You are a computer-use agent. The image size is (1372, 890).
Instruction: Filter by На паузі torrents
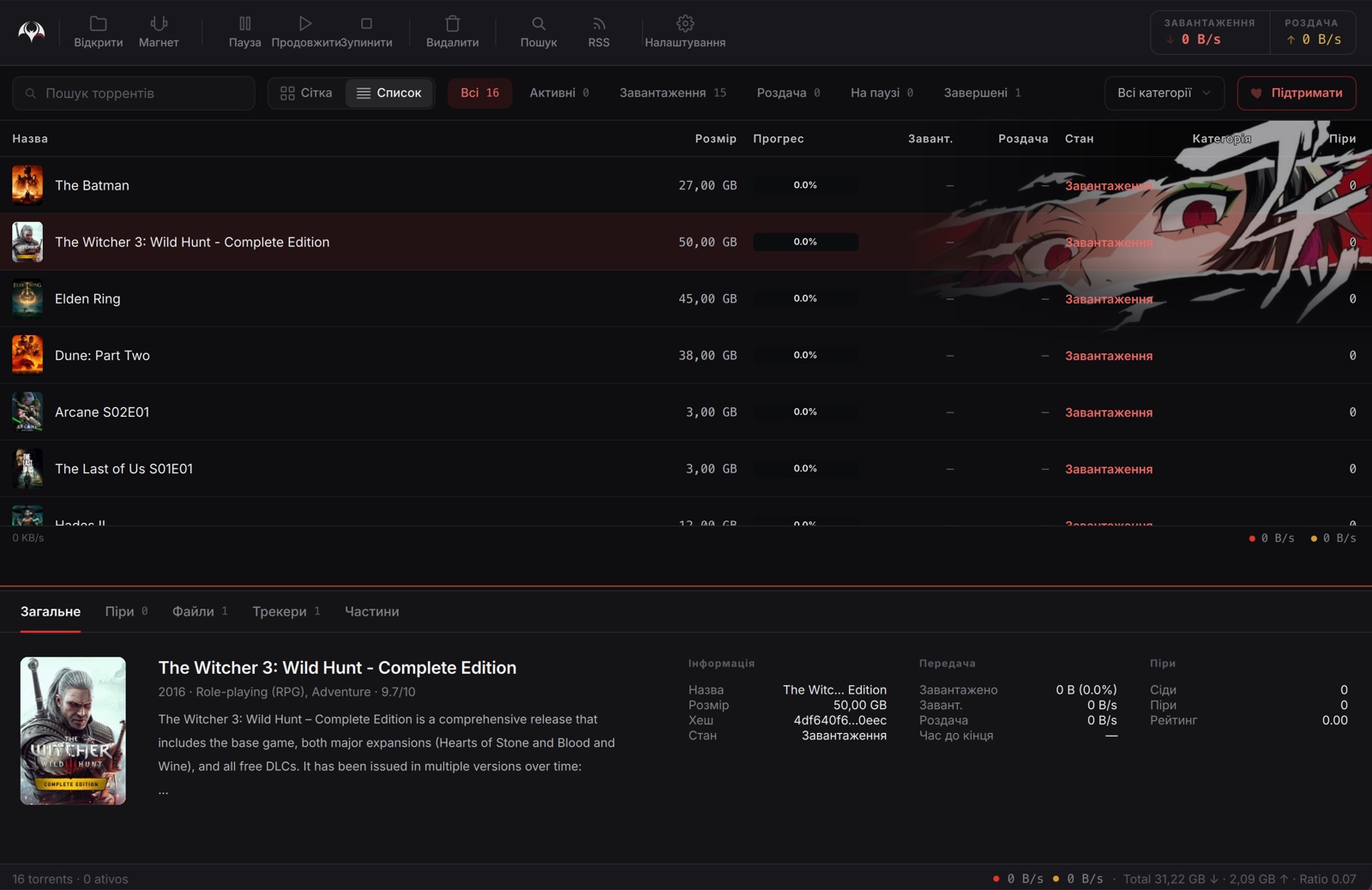882,93
